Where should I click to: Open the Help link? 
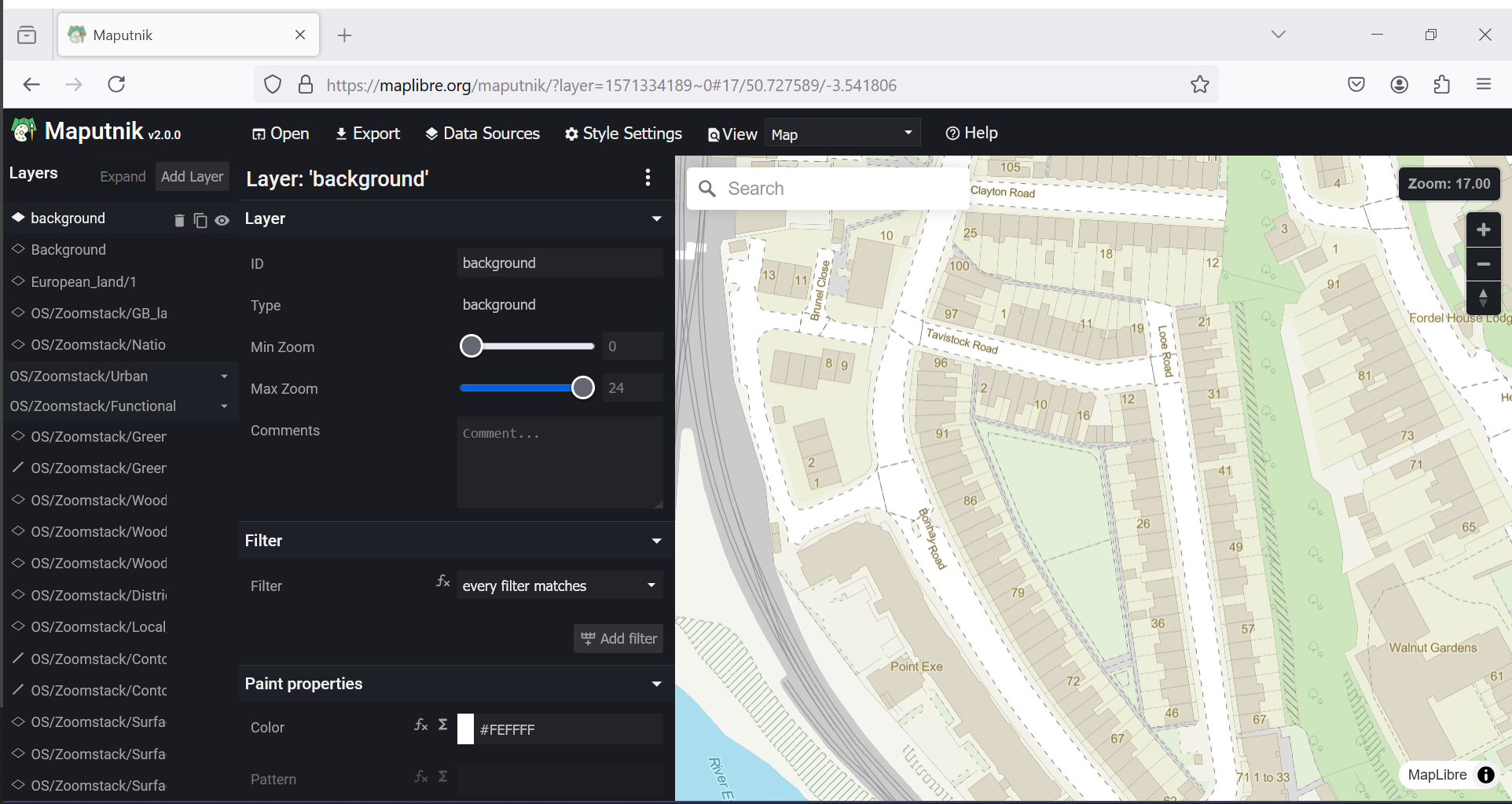tap(971, 133)
